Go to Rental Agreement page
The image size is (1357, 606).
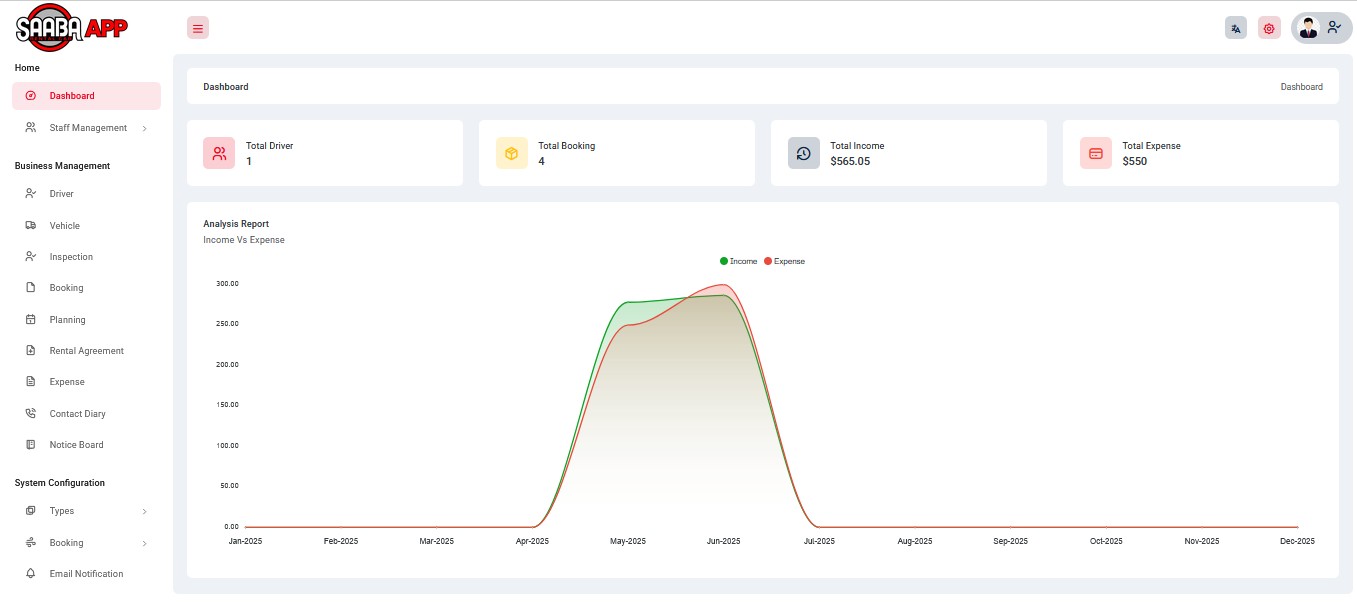[x=86, y=351]
